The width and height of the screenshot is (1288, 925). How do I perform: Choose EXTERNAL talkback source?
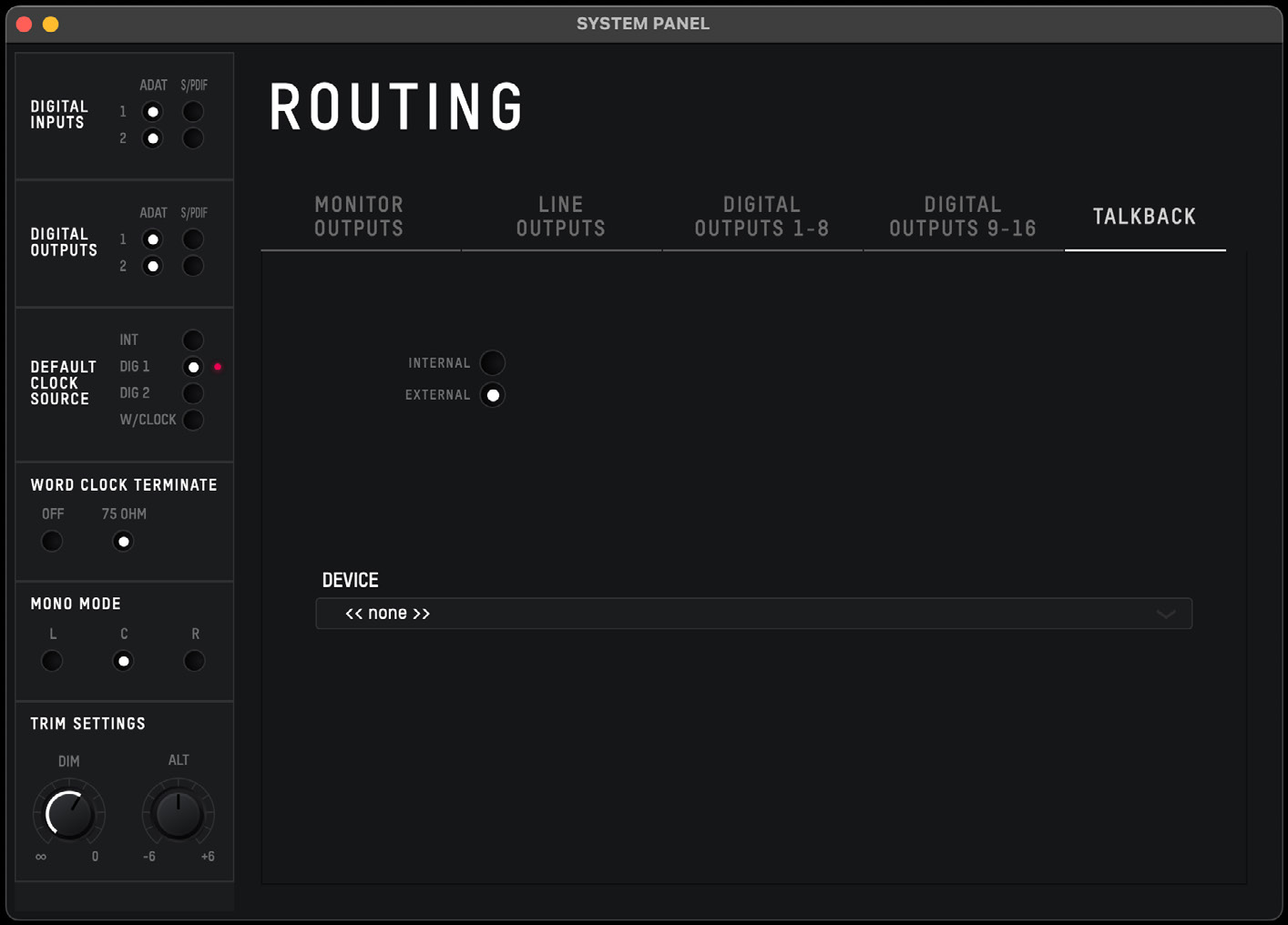pyautogui.click(x=493, y=395)
